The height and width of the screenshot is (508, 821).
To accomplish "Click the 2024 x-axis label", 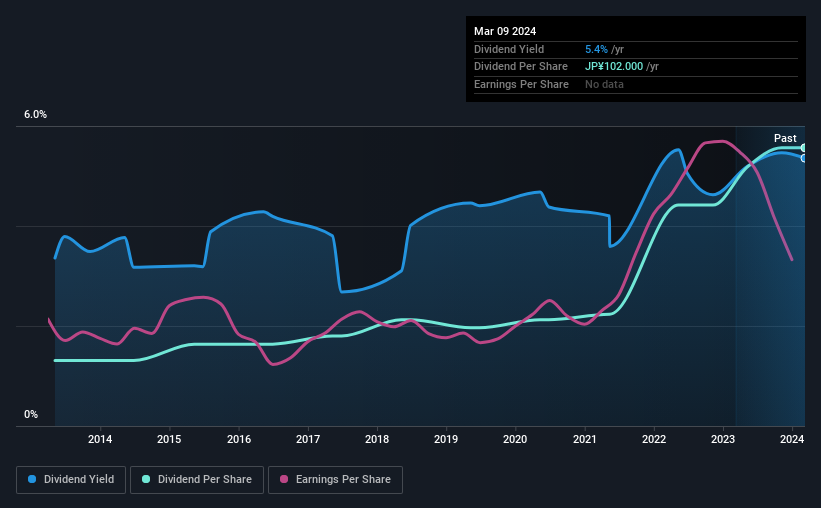I will [792, 439].
